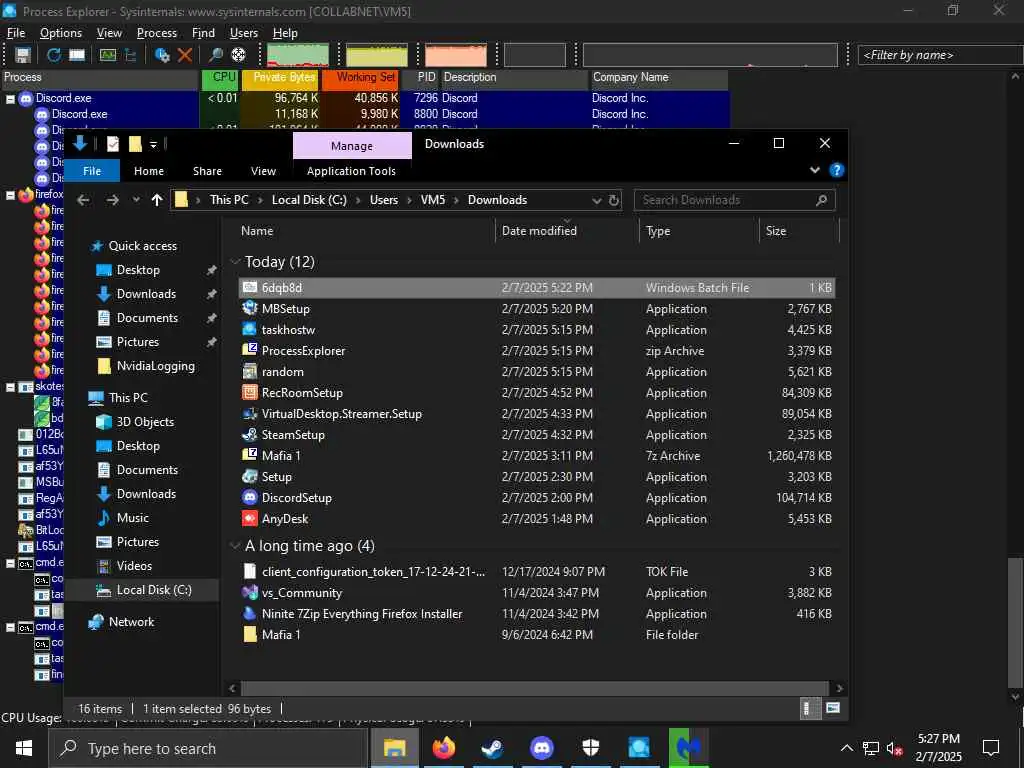1024x768 pixels.
Task: Click the New Folder icon in Explorer title bar
Action: click(x=135, y=144)
